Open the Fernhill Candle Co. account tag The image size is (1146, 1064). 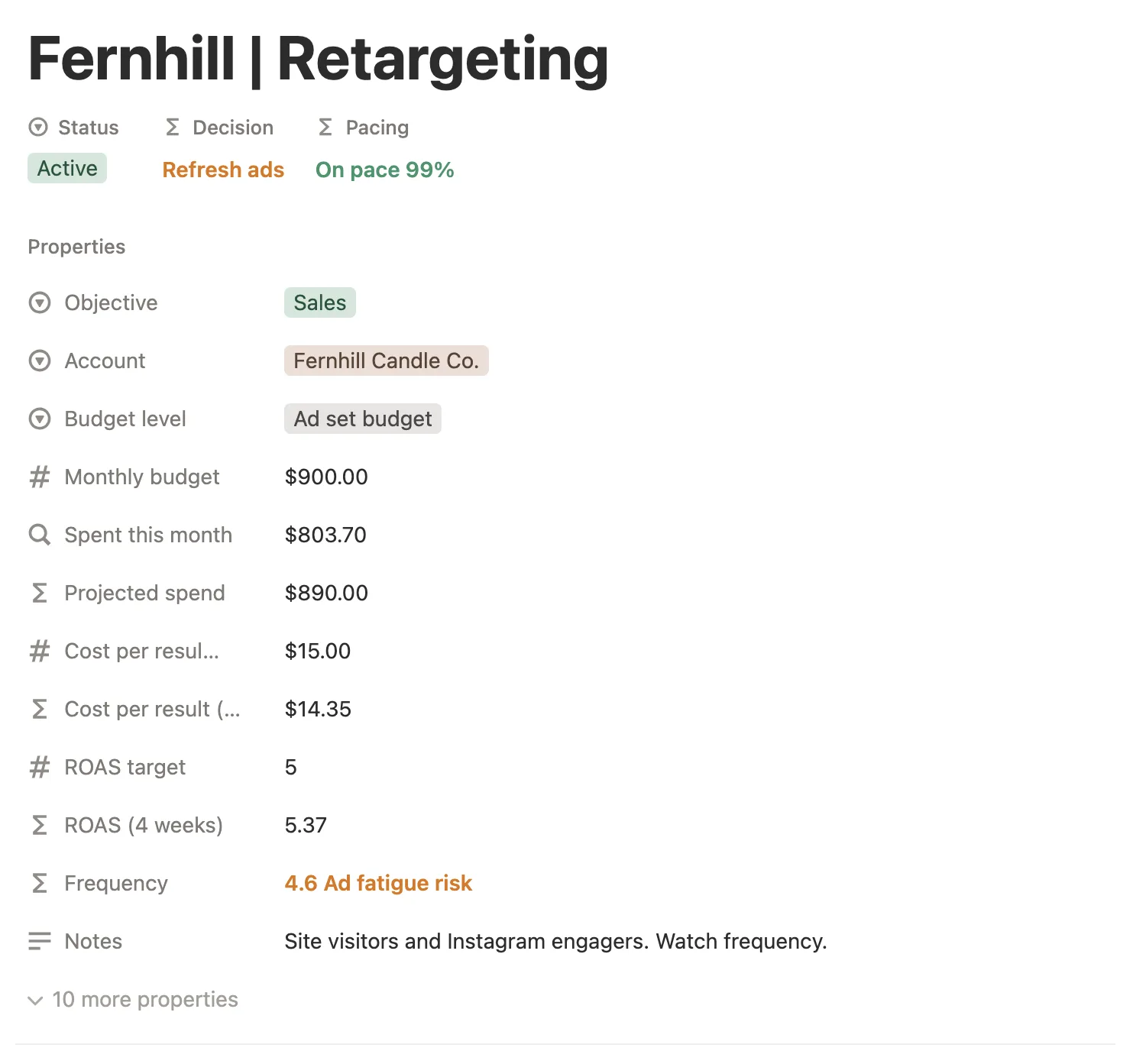[387, 361]
